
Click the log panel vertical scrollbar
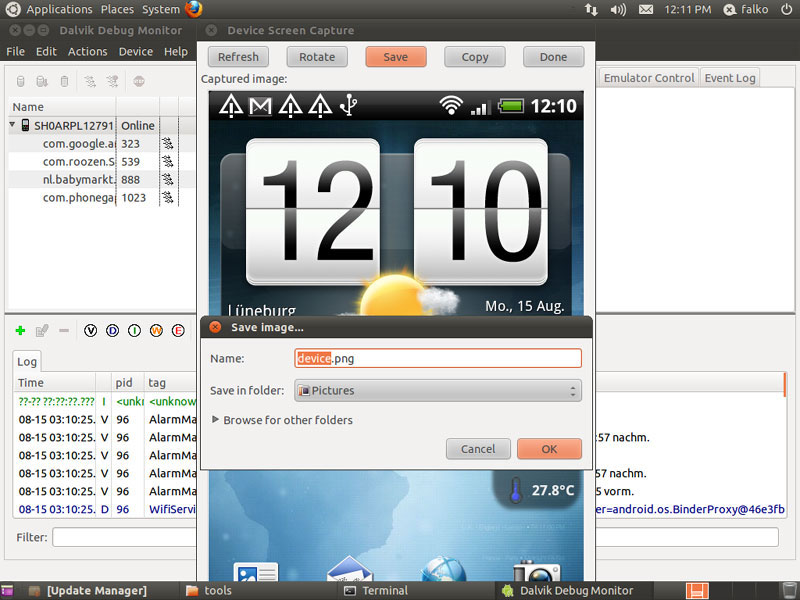point(785,384)
